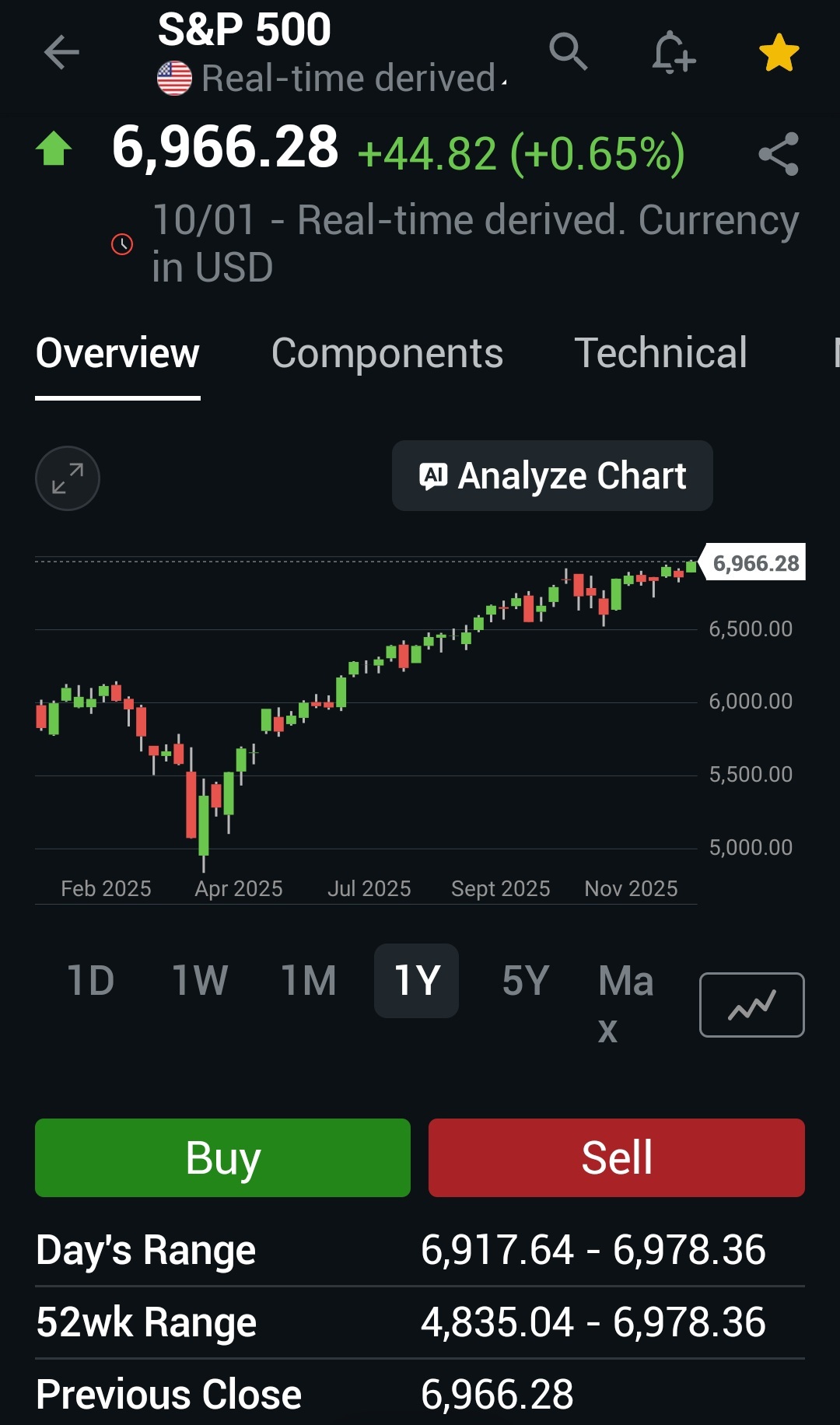Select the 1Y chart range
Viewport: 840px width, 1425px height.
pos(417,981)
